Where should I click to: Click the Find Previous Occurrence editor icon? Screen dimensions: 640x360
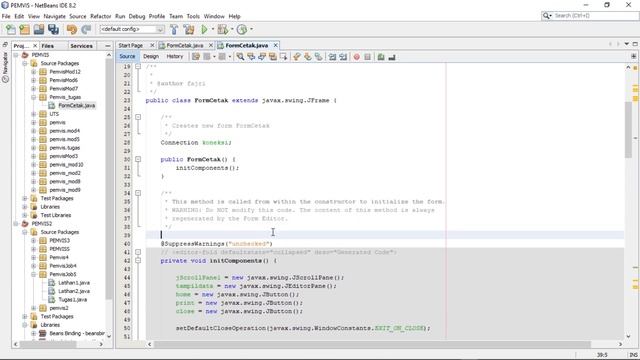[x=251, y=57]
